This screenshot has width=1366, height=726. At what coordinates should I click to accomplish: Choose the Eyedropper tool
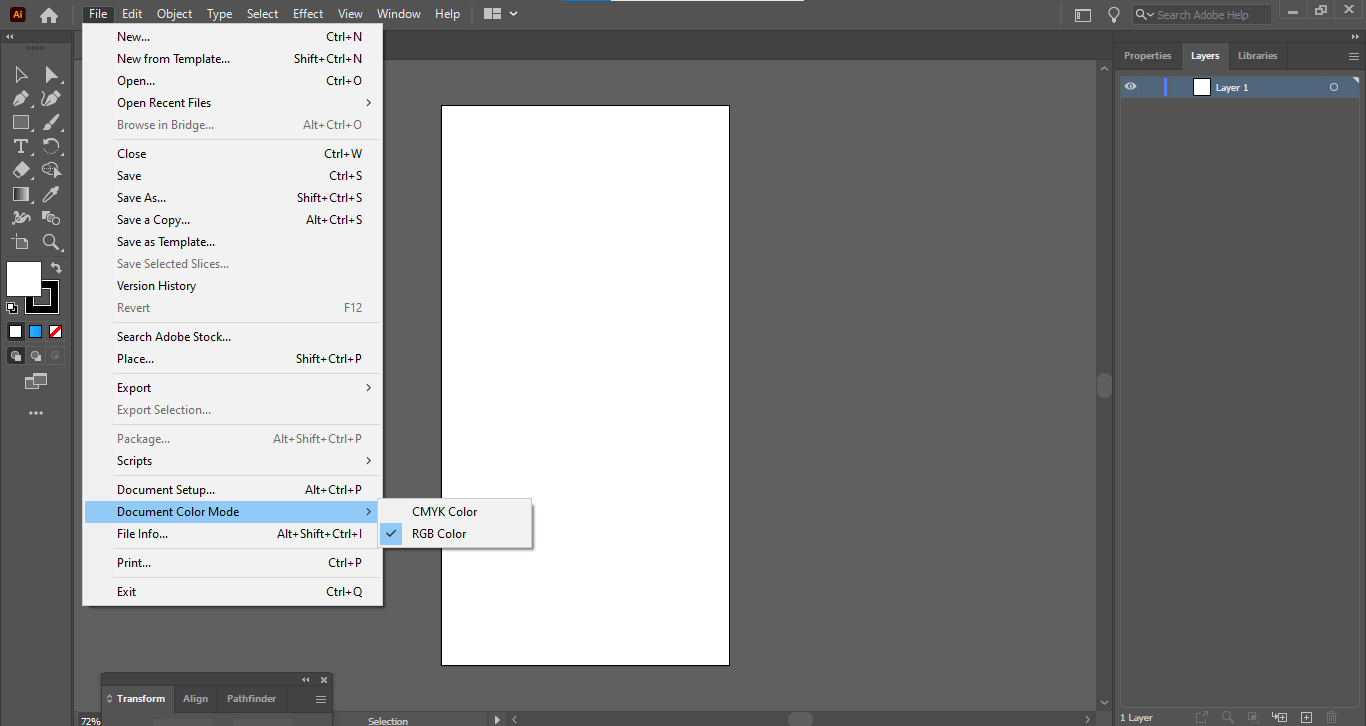coord(52,194)
